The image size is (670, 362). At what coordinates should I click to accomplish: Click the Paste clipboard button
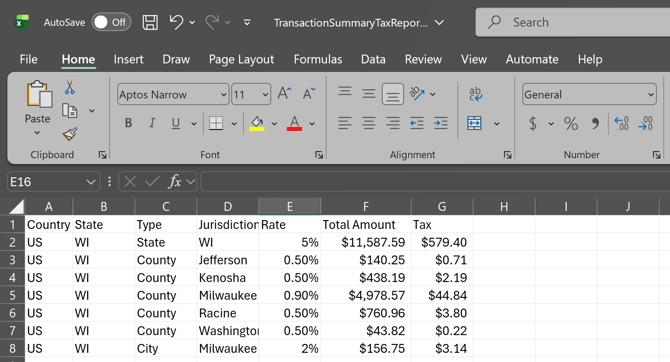point(38,102)
